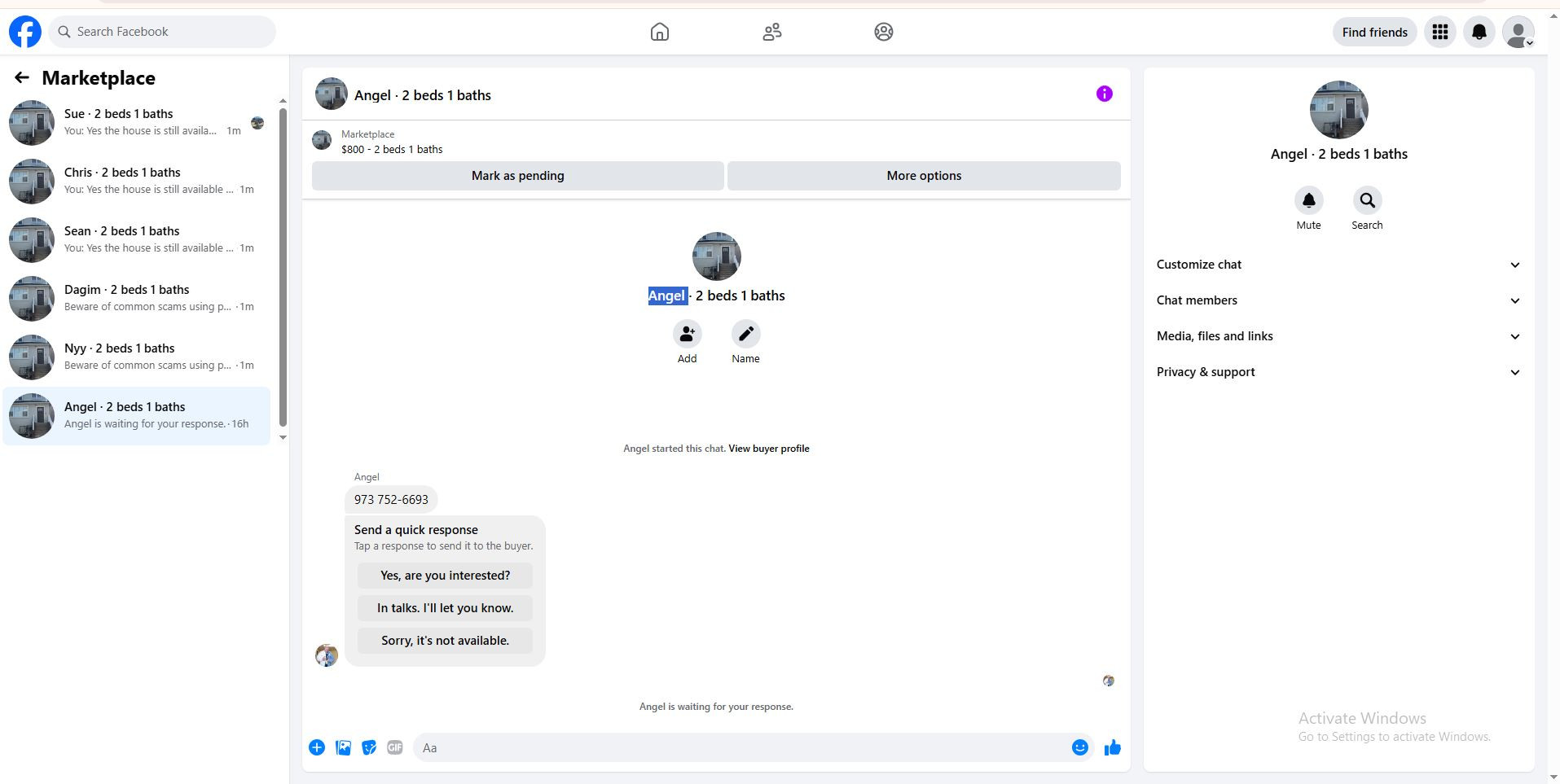Click the plus more actions icon in composer
Screen dimensions: 1560x784
tap(317, 747)
